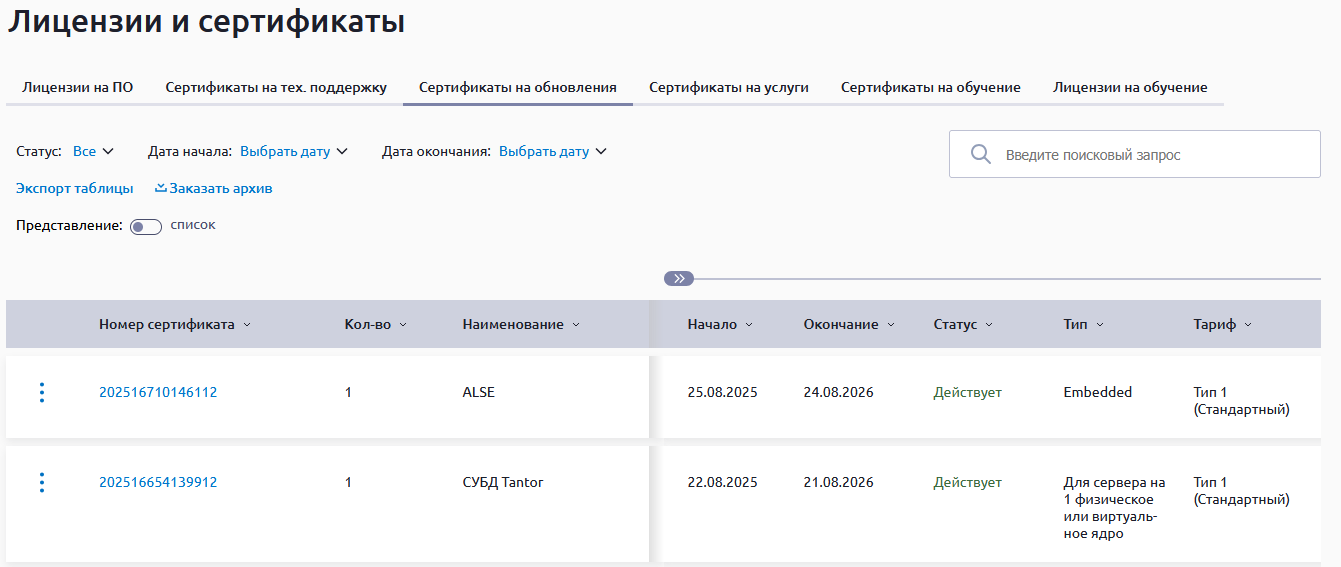
Task: Toggle the Представление list view switch
Action: pyautogui.click(x=146, y=227)
